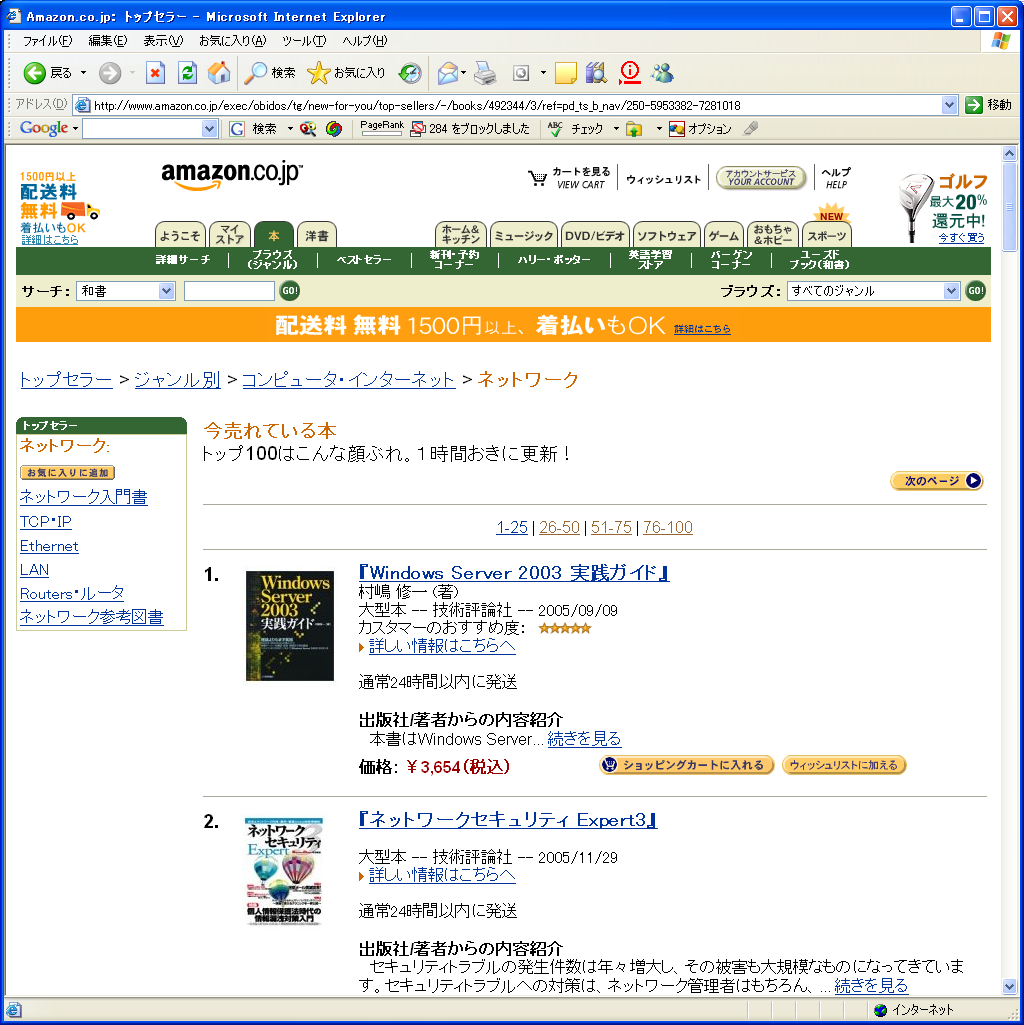
Task: Go to Home page icon
Action: coord(219,73)
